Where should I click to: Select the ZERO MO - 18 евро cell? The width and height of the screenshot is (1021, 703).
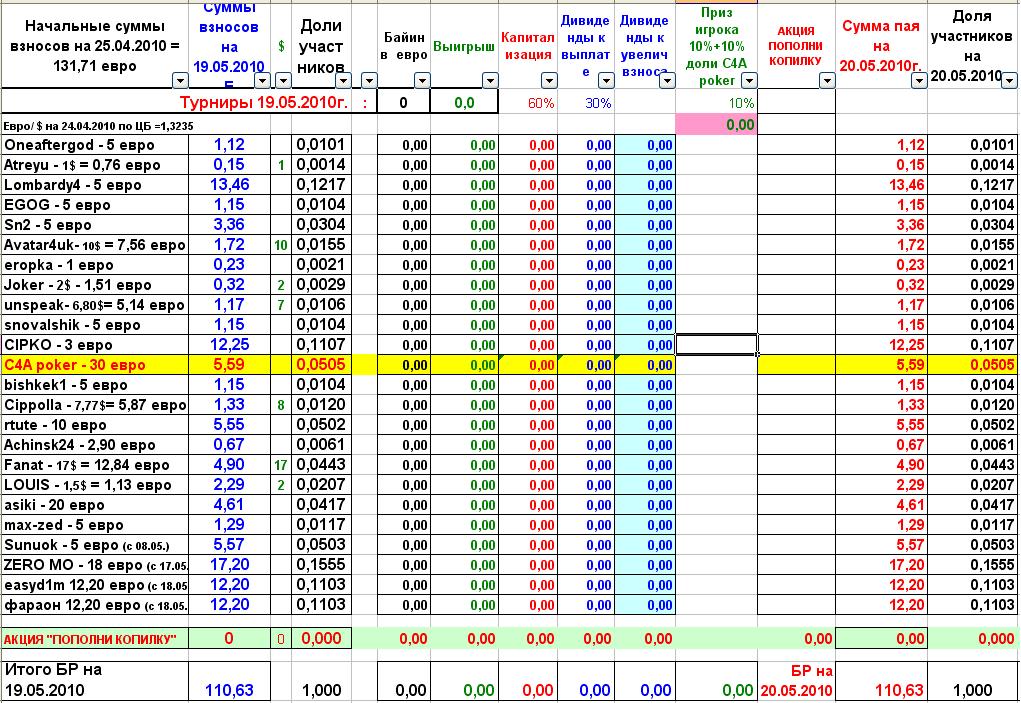click(x=95, y=566)
